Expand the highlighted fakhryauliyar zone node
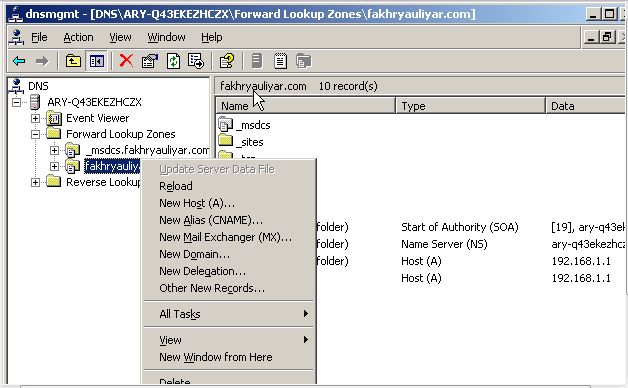Image resolution: width=628 pixels, height=388 pixels. (54, 166)
